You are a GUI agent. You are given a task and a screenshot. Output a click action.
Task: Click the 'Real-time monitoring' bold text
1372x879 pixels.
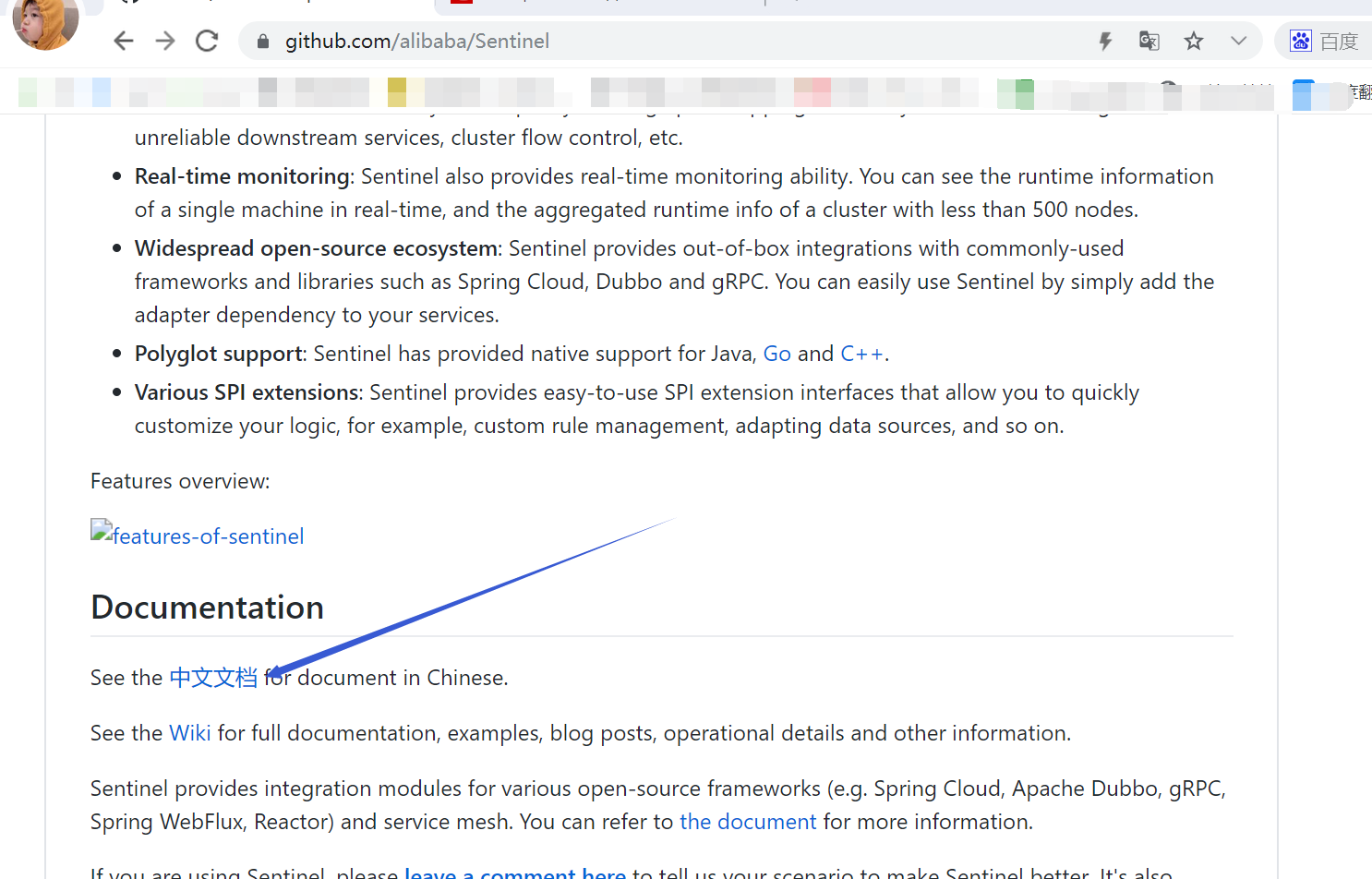pyautogui.click(x=242, y=176)
